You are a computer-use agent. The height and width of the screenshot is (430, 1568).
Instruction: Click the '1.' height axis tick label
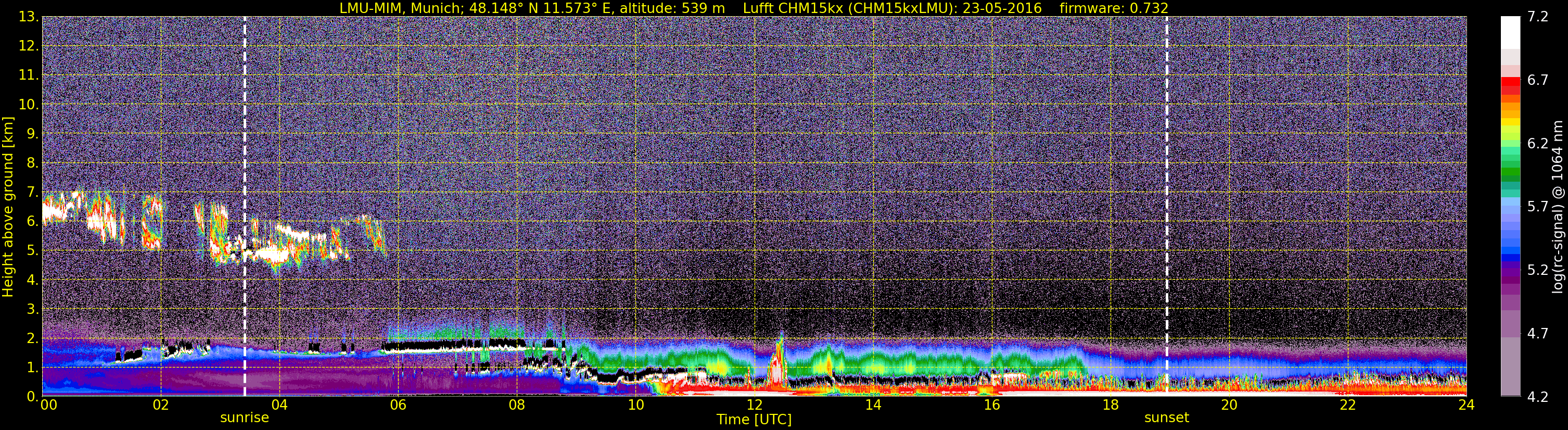pos(32,368)
